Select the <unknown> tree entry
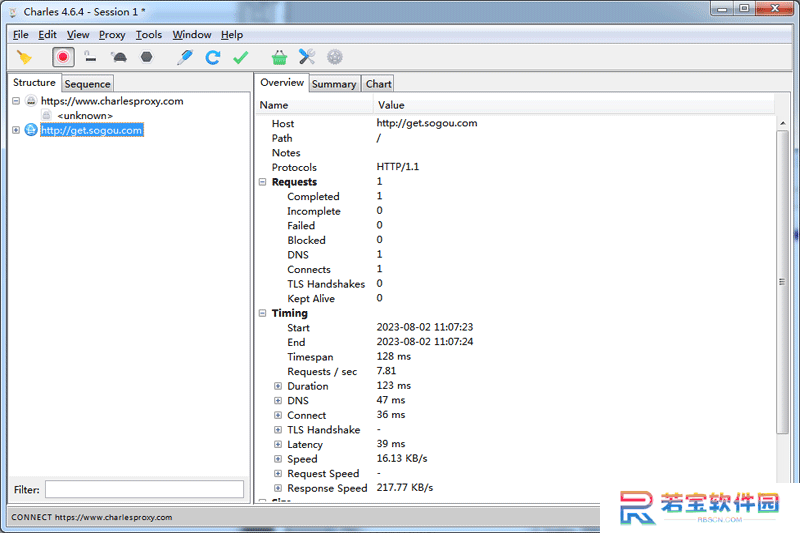The width and height of the screenshot is (800, 533). point(85,116)
